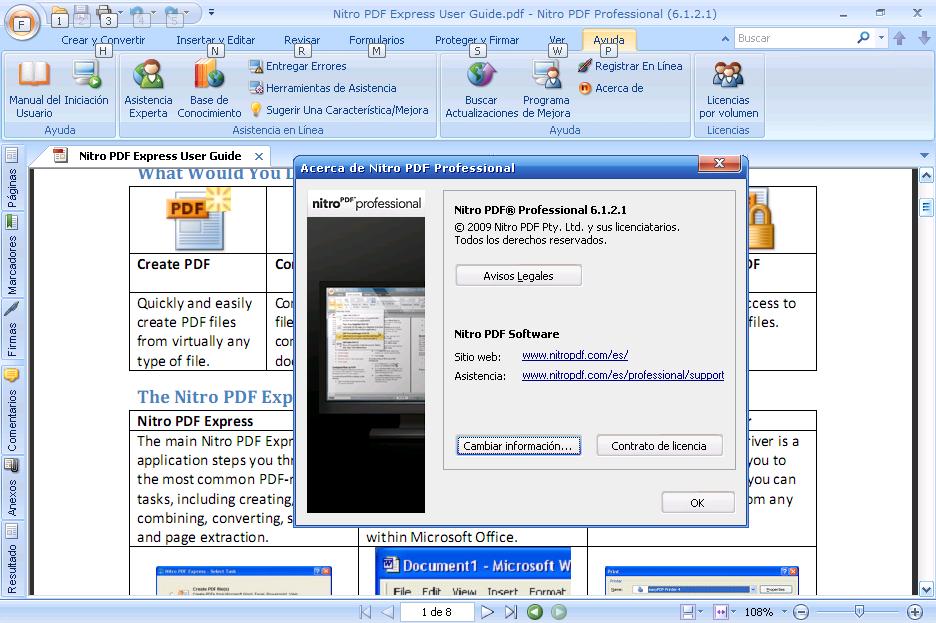
Task: Open the Marcadores side panel
Action: click(12, 255)
